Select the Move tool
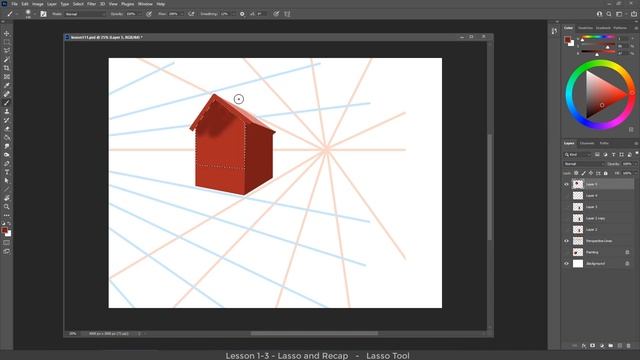 [x=7, y=33]
